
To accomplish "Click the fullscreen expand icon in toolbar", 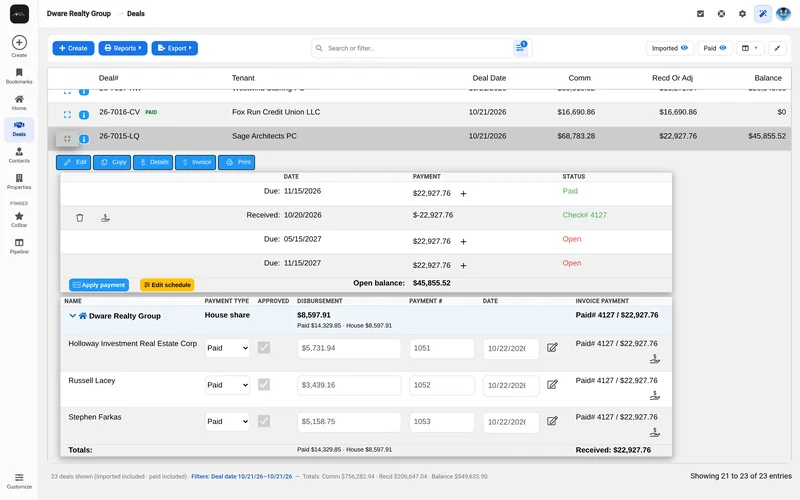I will (x=777, y=48).
